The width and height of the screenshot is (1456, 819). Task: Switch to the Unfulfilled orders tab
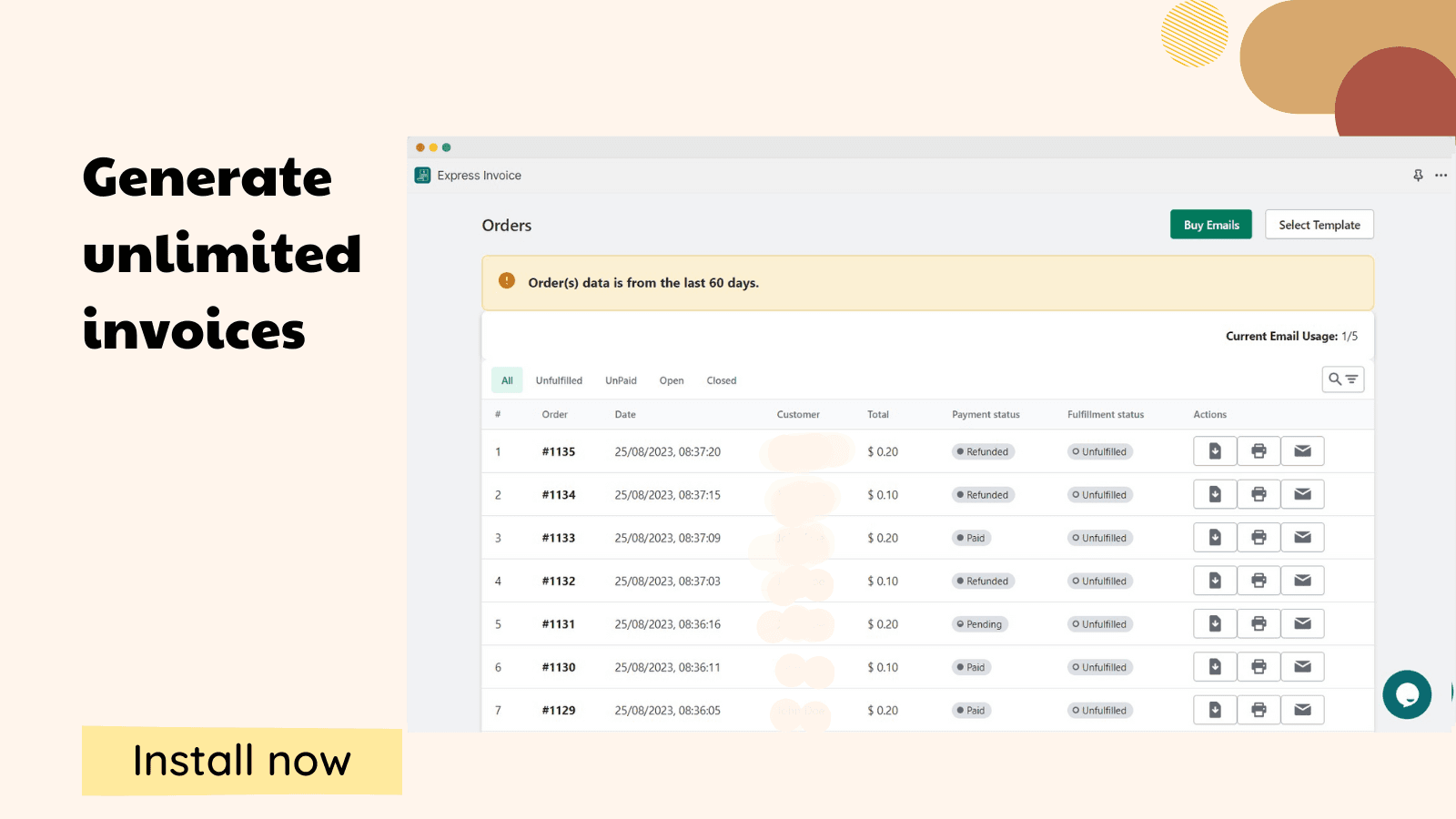(559, 379)
